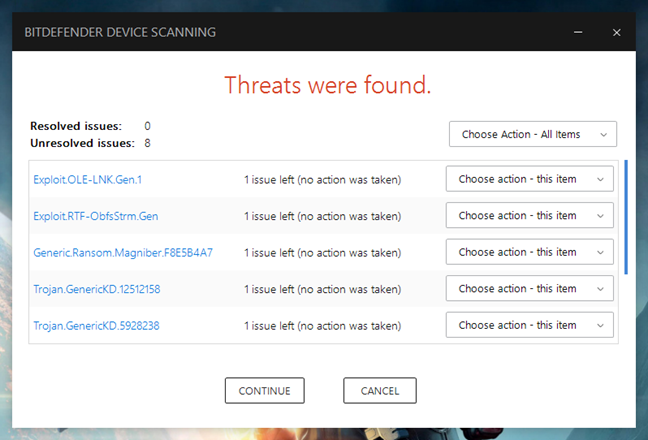
Task: View details of Generic.Ransom.Magniber.F8E5B4A7
Action: 123,252
